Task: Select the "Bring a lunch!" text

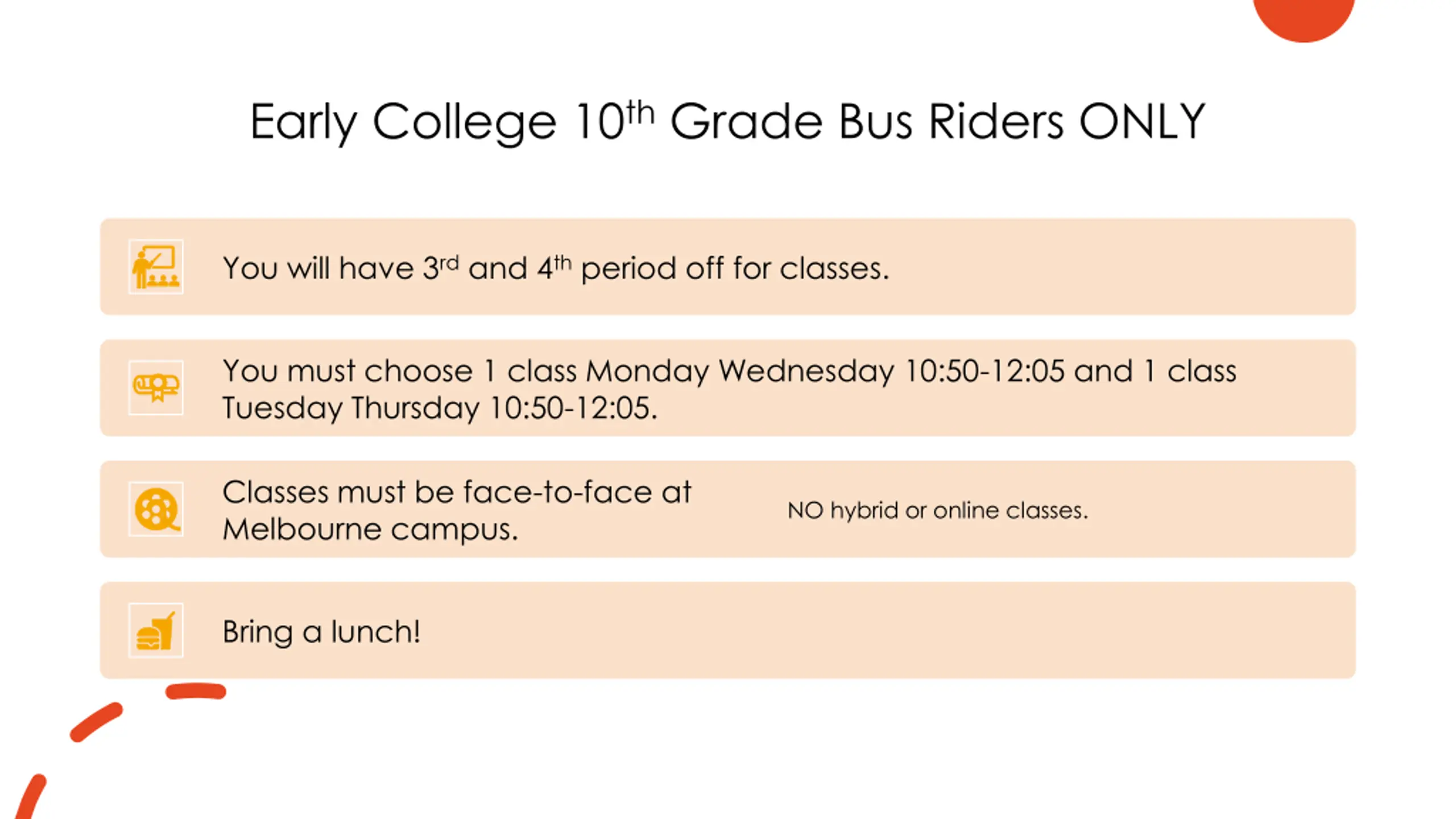Action: [321, 631]
